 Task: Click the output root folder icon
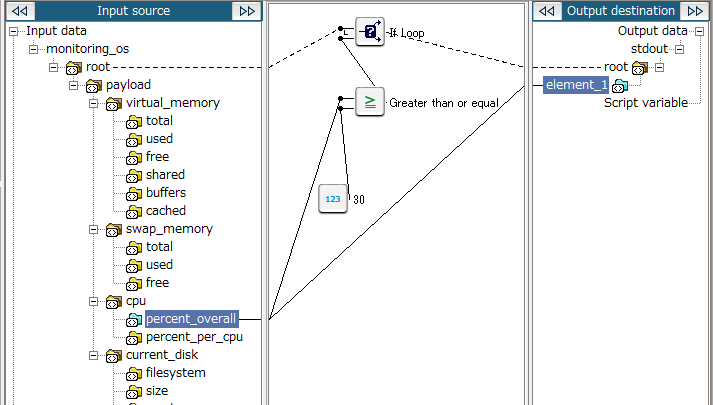[x=640, y=67]
